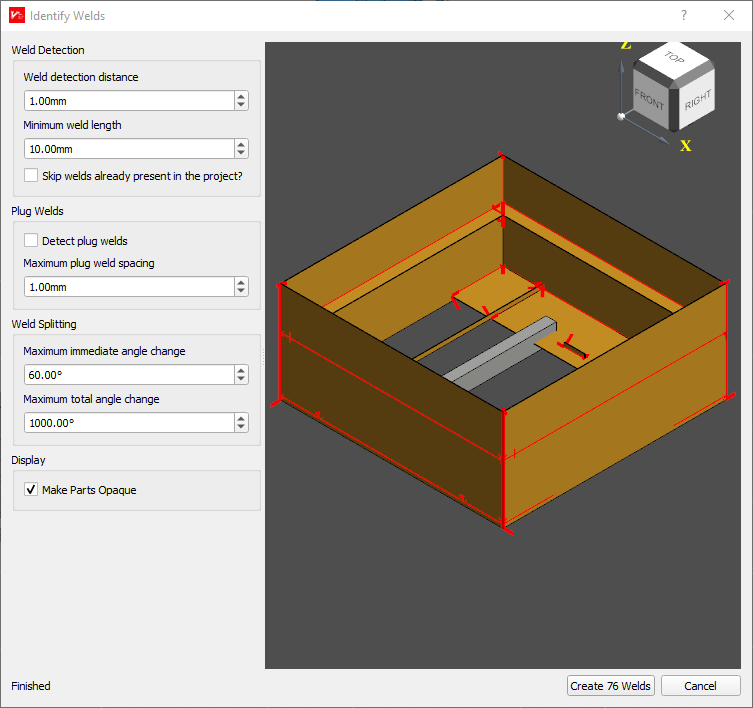Select the Maximum plug weld spacing field
This screenshot has height=708, width=753.
click(x=129, y=287)
